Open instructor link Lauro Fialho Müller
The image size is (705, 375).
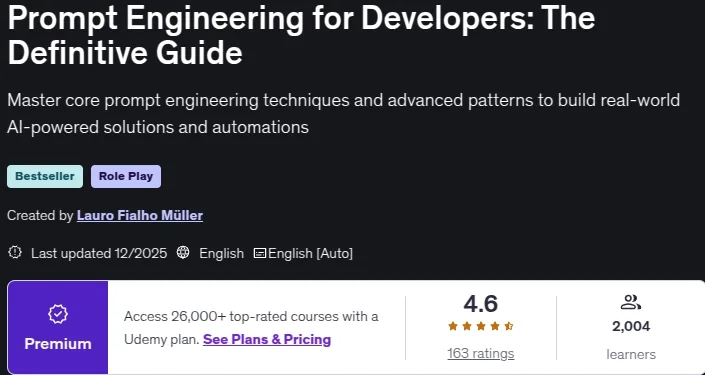140,216
